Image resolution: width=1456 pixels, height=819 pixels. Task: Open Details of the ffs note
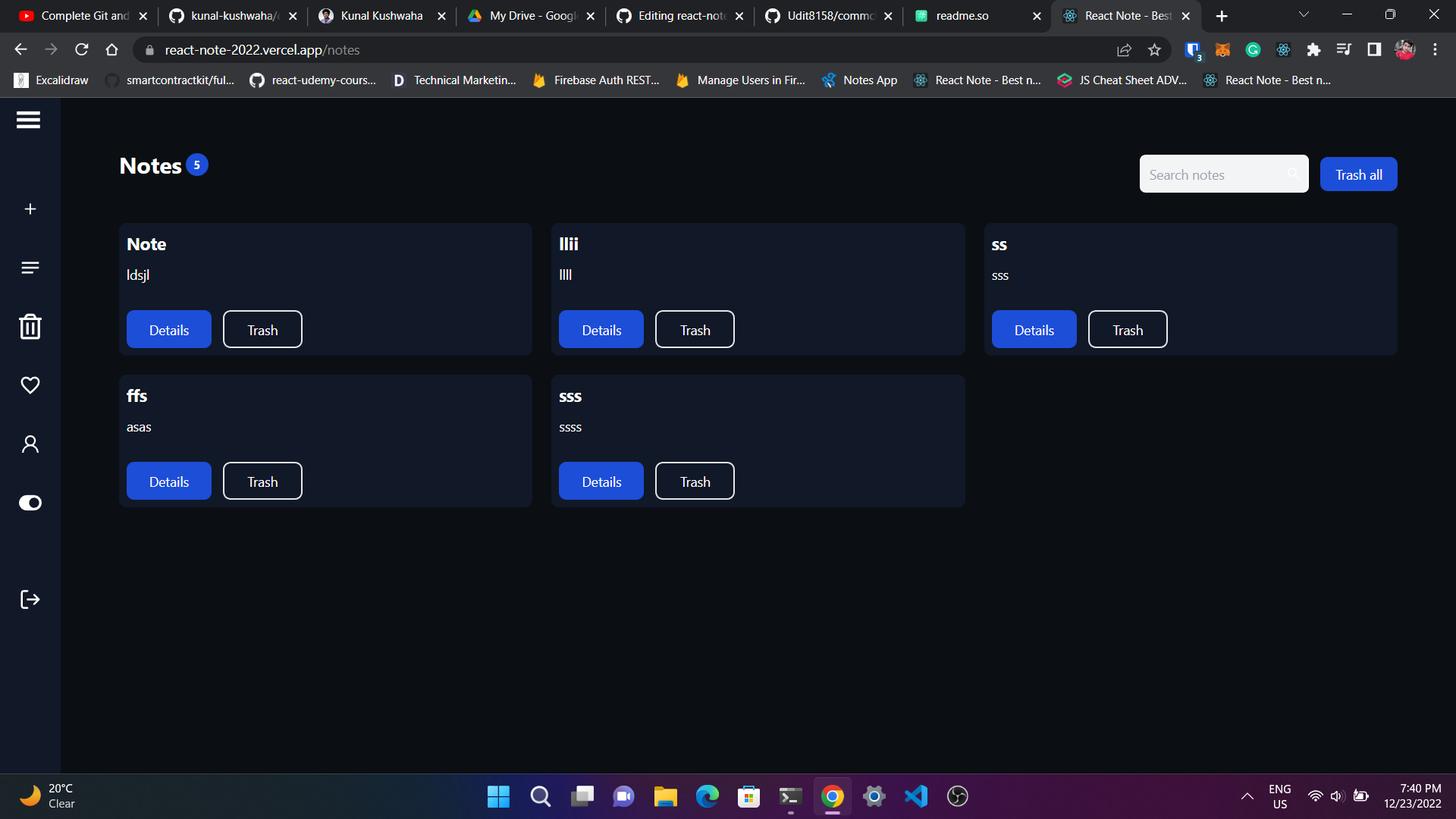tap(168, 482)
